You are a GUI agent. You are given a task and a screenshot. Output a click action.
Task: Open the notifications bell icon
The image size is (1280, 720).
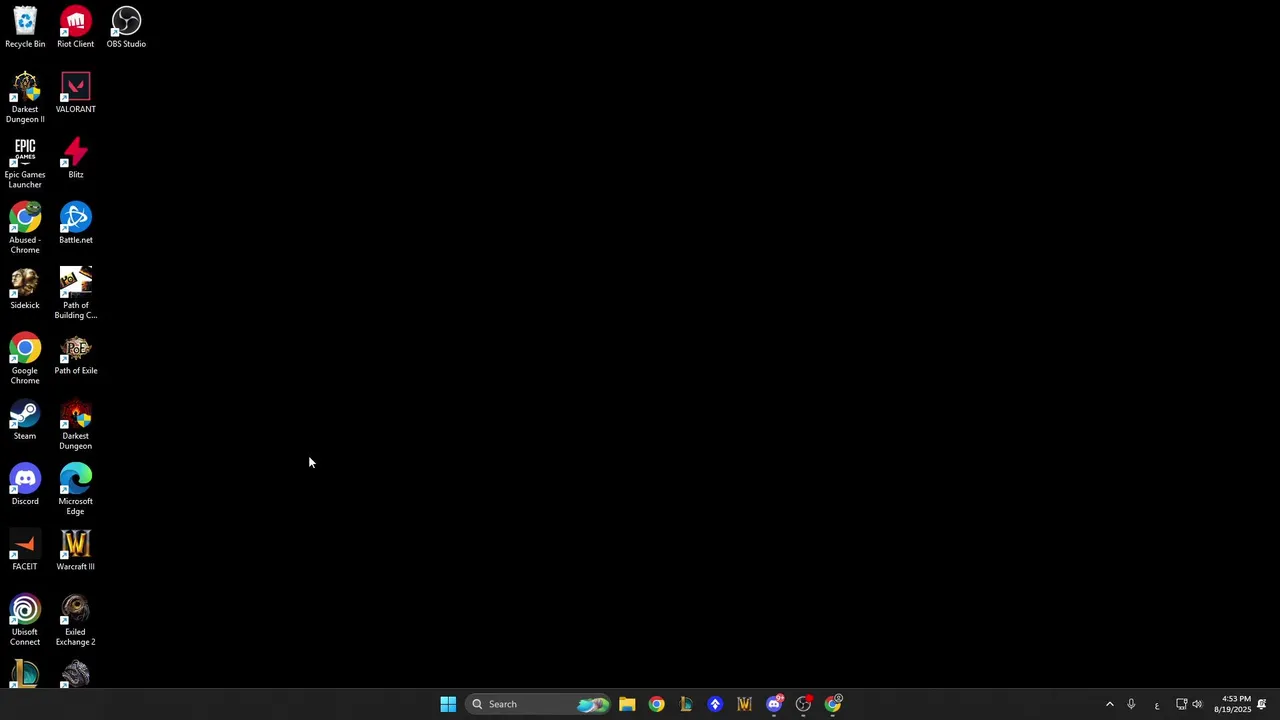[1262, 704]
